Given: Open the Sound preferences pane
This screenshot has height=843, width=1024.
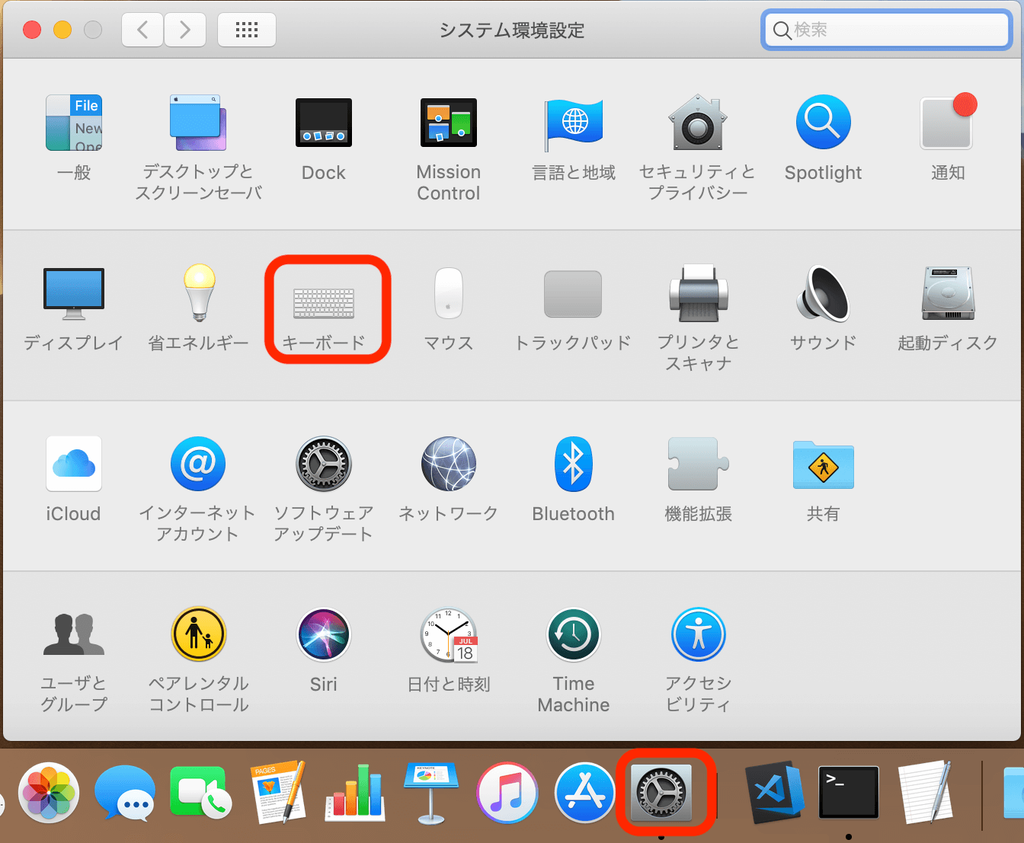Looking at the screenshot, I should click(822, 295).
